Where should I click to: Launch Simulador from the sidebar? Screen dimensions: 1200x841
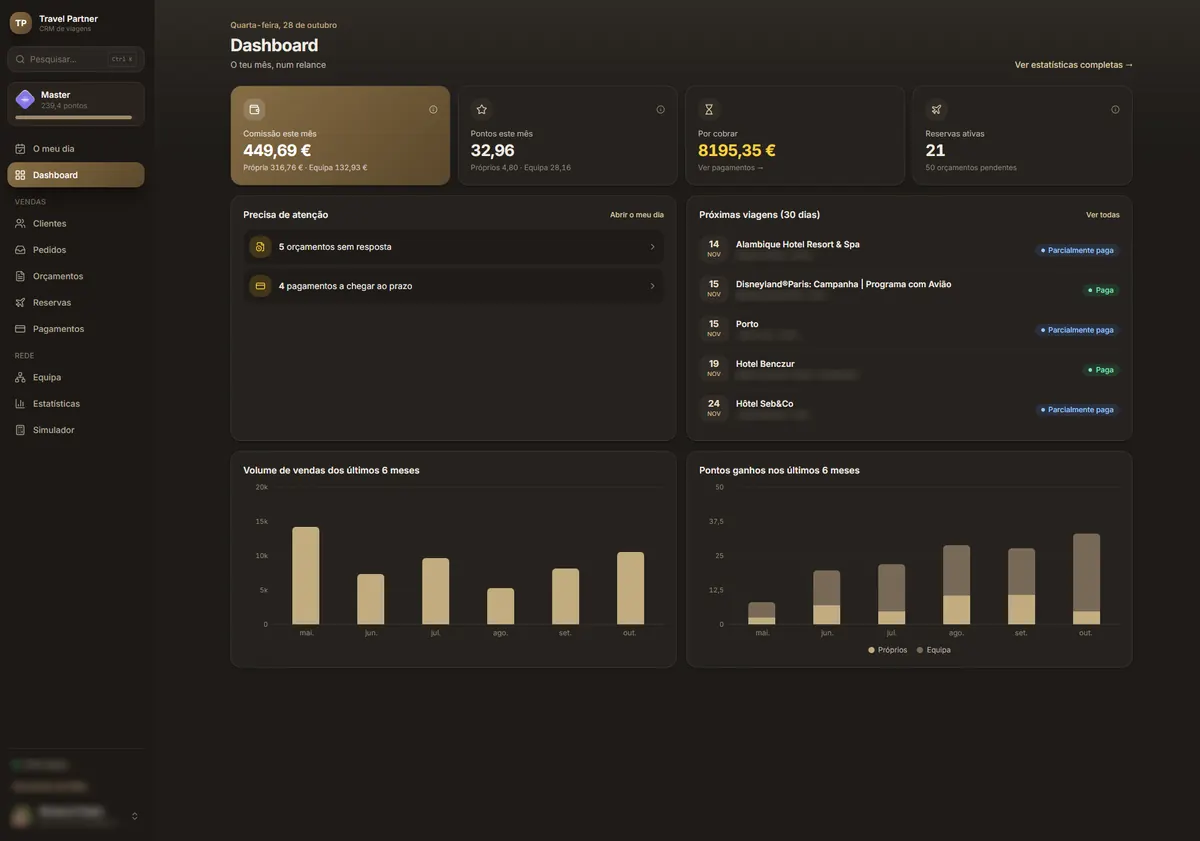pos(76,430)
